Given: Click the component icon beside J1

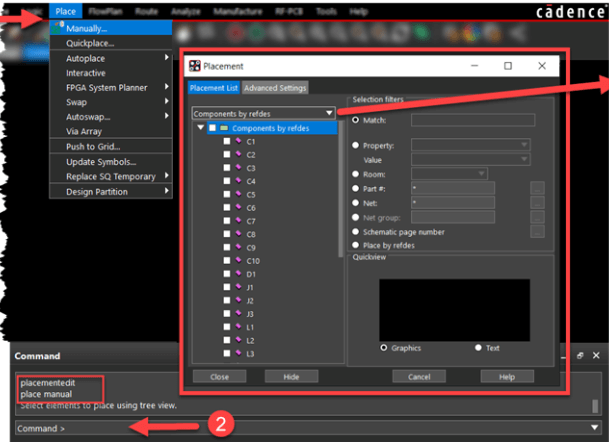Looking at the screenshot, I should click(237, 286).
